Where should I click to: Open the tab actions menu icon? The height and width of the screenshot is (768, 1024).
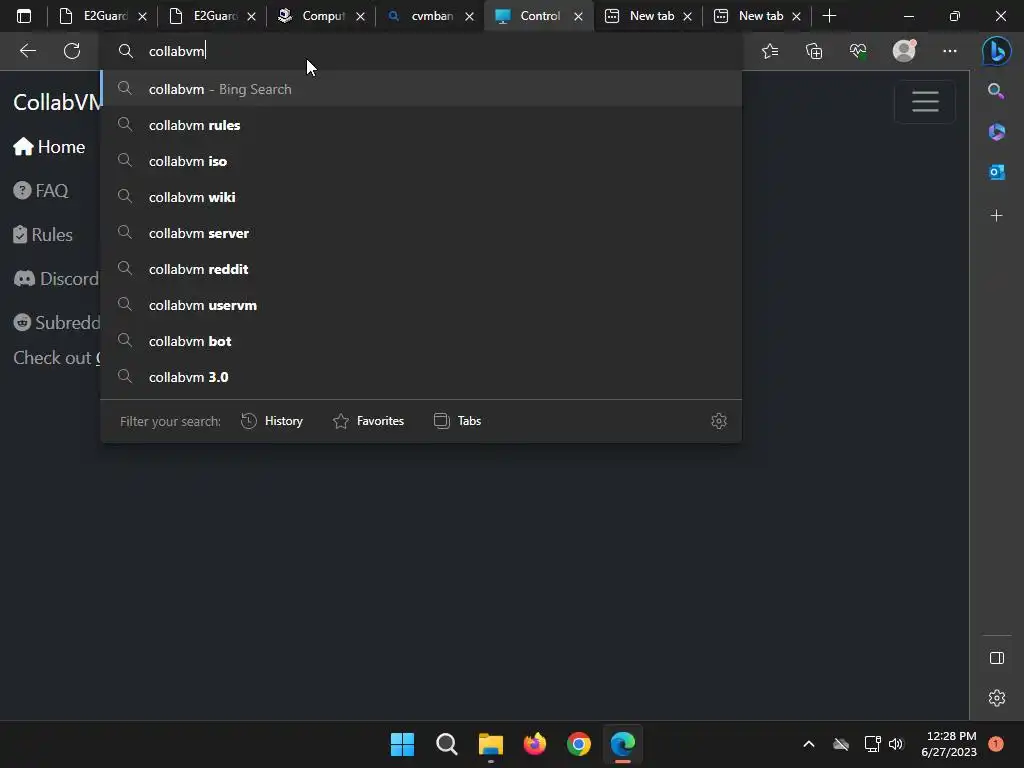pyautogui.click(x=24, y=16)
